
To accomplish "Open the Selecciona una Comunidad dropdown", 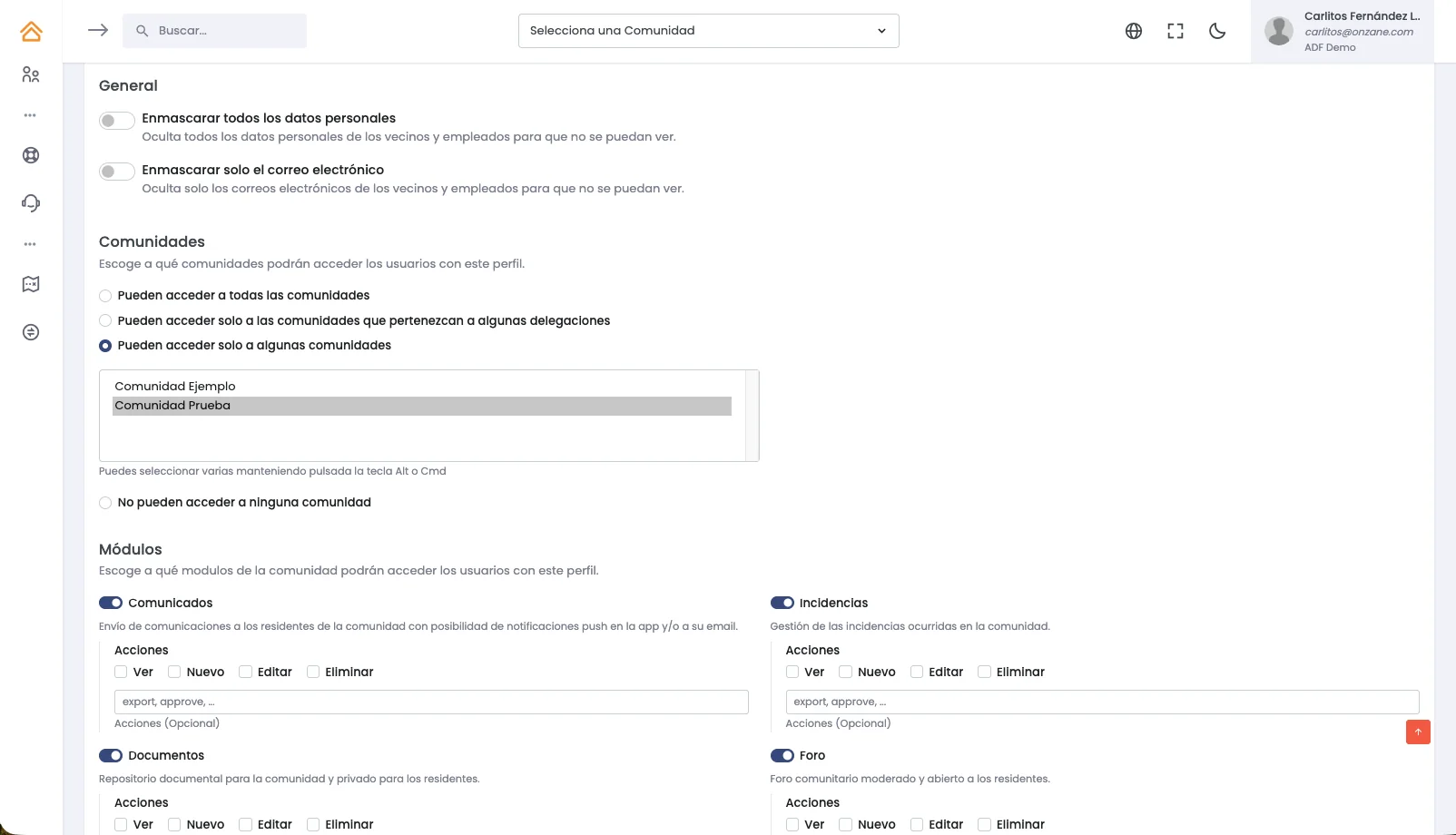I will [x=709, y=31].
